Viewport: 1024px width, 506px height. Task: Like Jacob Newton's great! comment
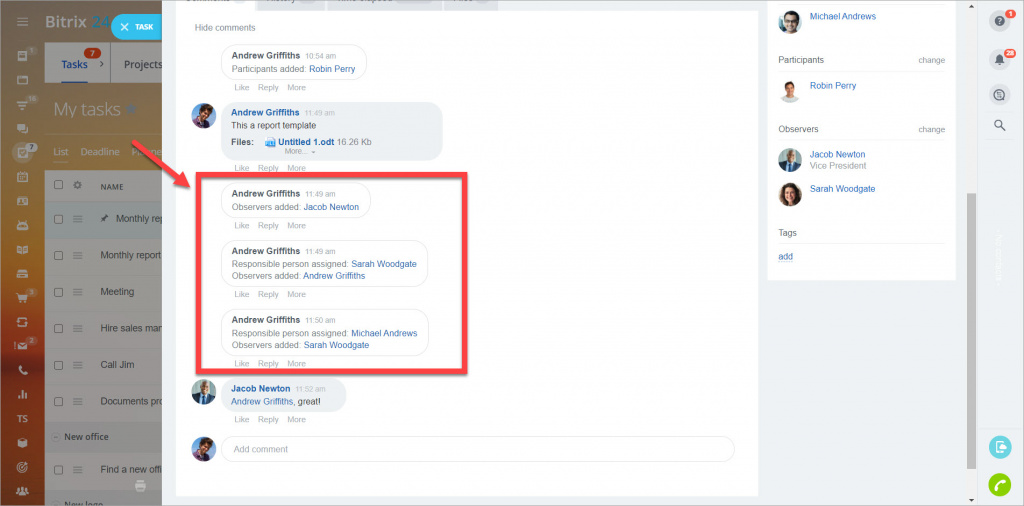[x=242, y=420]
